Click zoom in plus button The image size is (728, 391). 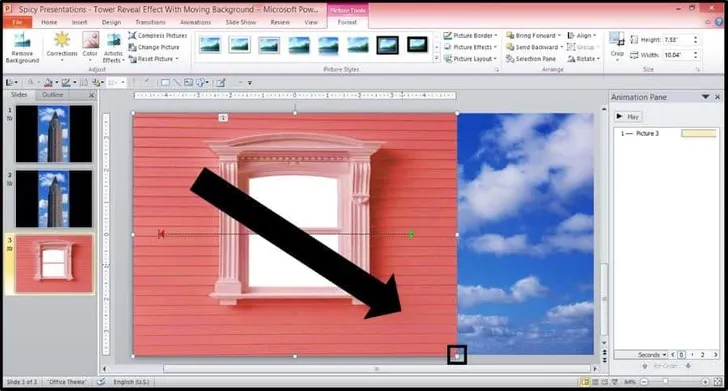pyautogui.click(x=705, y=382)
